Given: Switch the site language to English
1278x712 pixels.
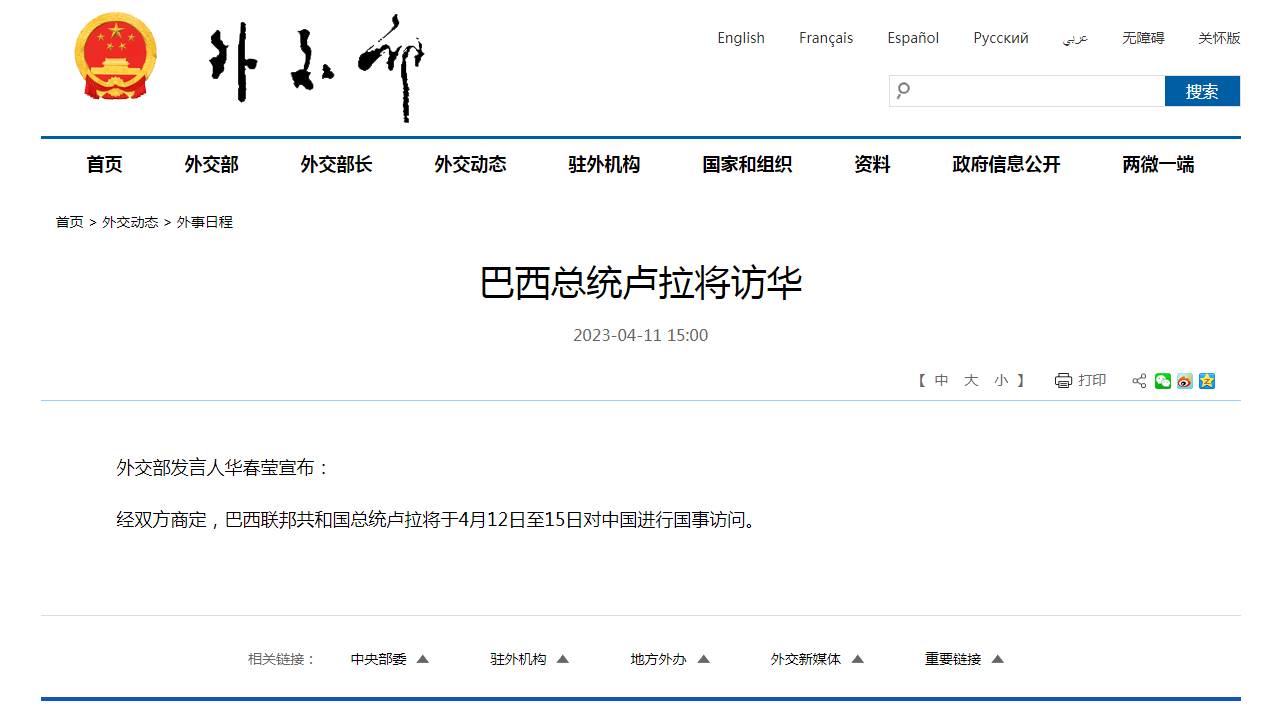Looking at the screenshot, I should point(740,37).
